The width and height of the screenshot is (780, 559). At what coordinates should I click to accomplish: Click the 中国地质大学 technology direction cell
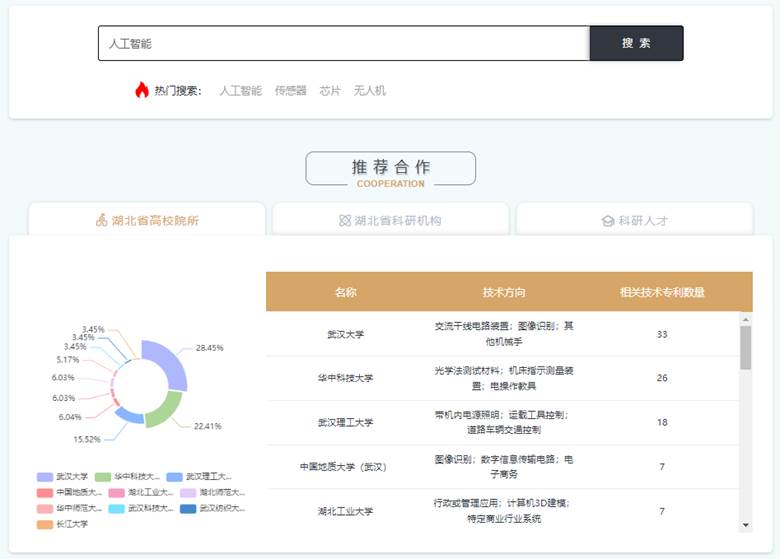click(x=503, y=466)
